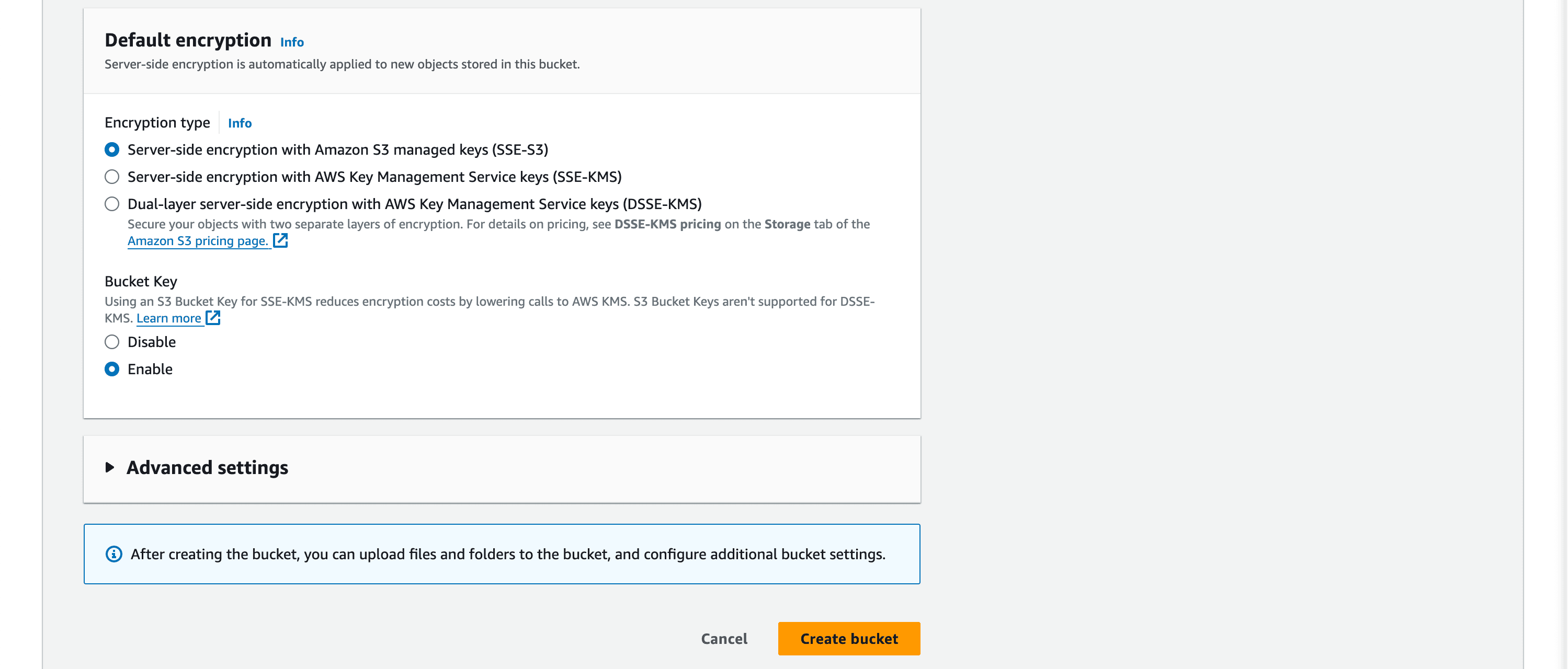Enable the Bucket Key
This screenshot has height=669, width=1568.
coord(112,369)
